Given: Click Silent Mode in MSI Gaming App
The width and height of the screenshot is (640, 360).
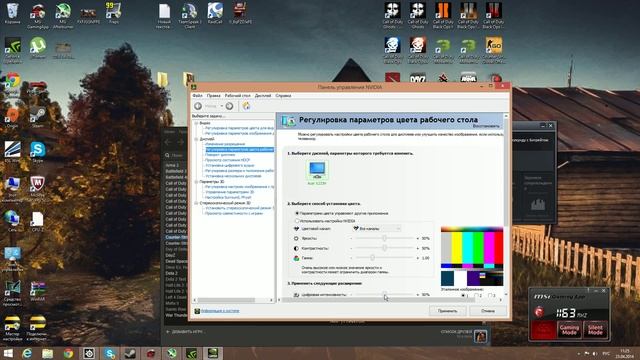Looking at the screenshot, I should (x=595, y=330).
